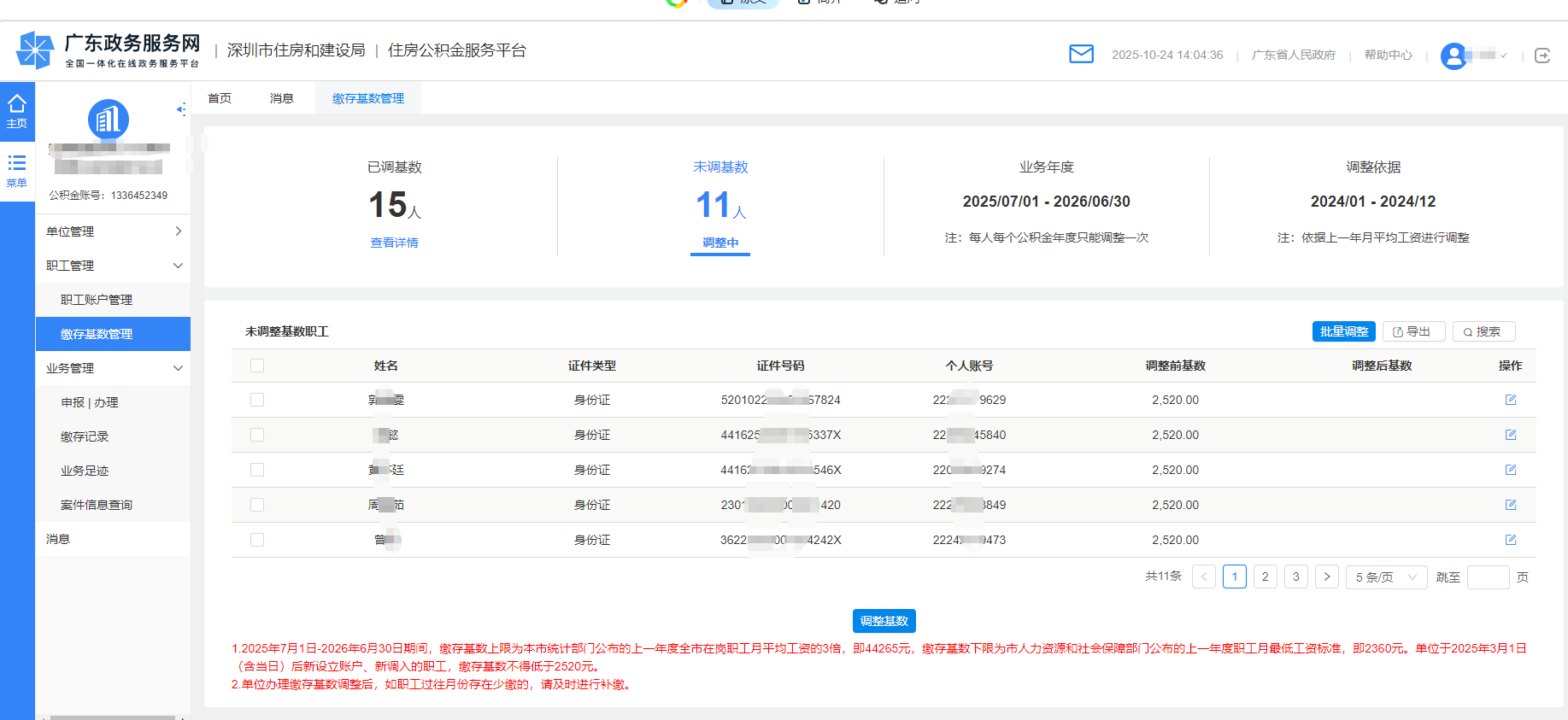Open the mail envelope icon in the header
Image resolution: width=1568 pixels, height=720 pixels.
coord(1081,55)
